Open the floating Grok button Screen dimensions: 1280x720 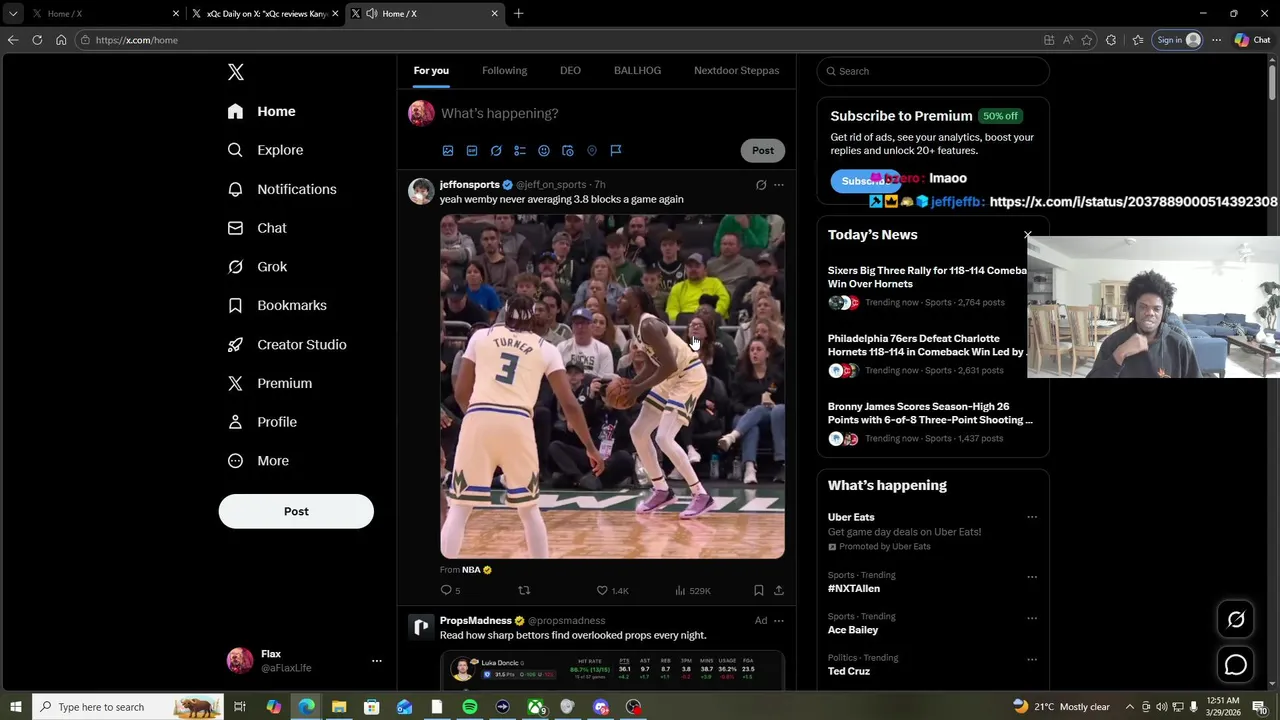[x=1236, y=620]
